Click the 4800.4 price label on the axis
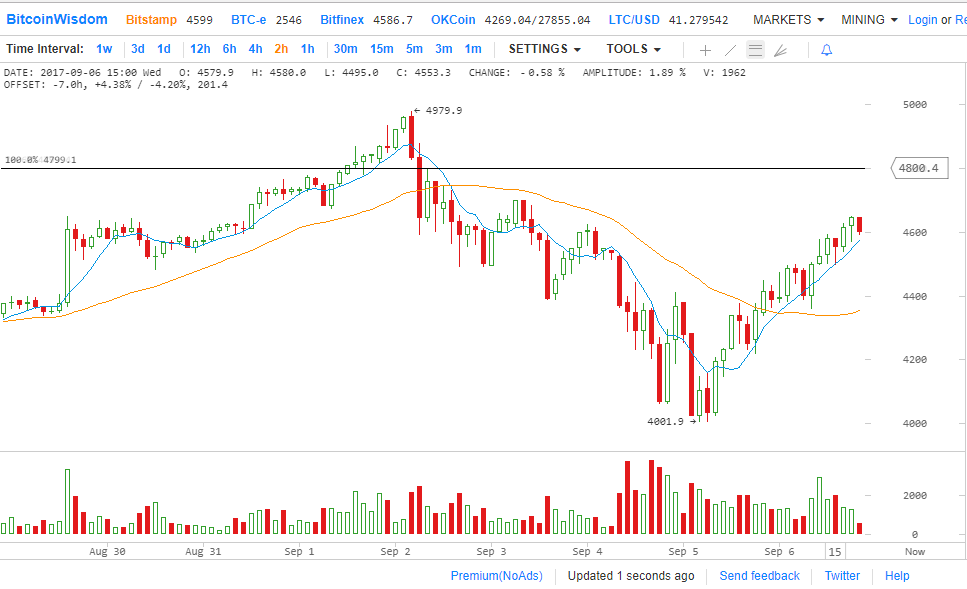The image size is (967, 589). 918,169
